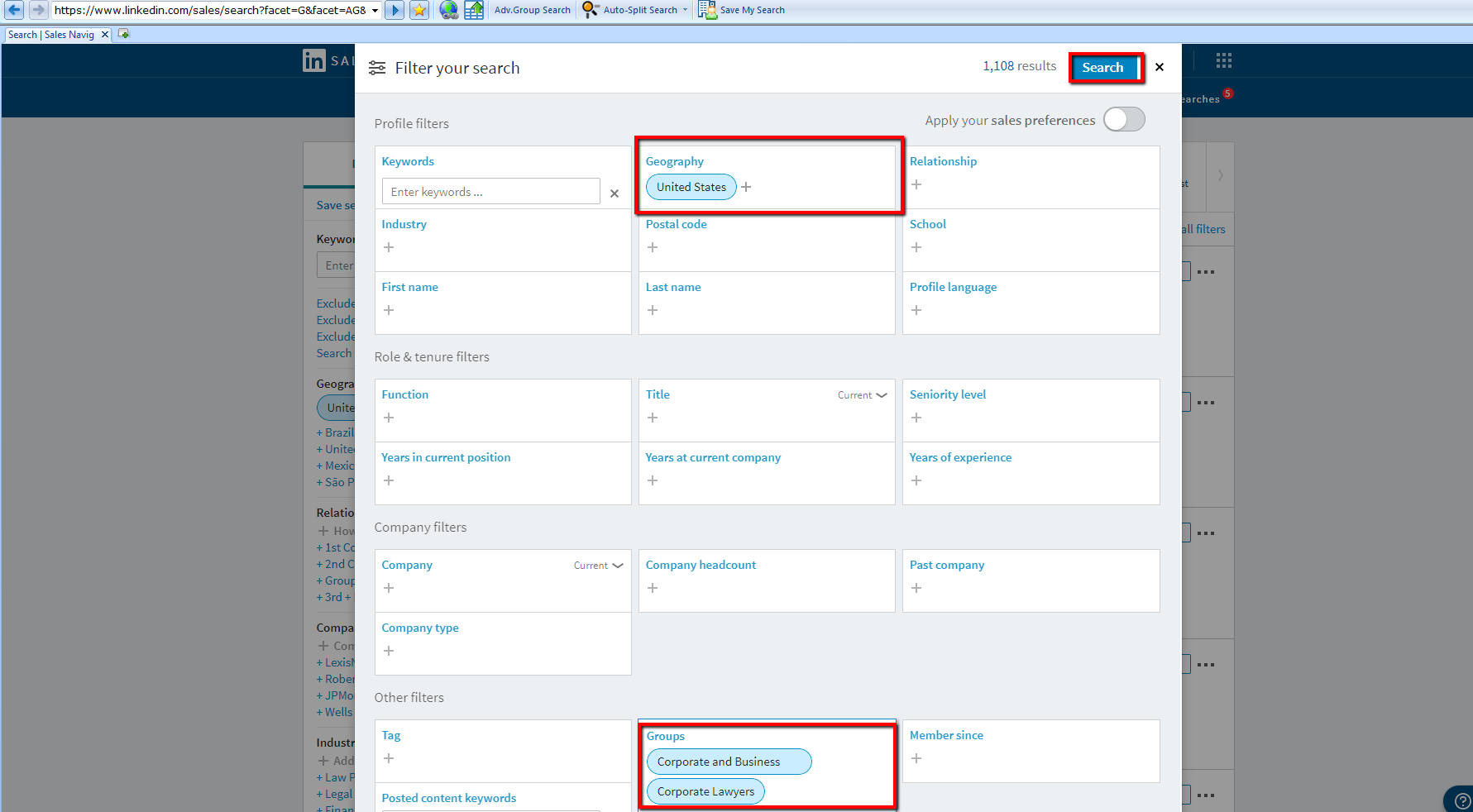Click the Corporate Lawyers group chip
1473x812 pixels.
coord(705,791)
